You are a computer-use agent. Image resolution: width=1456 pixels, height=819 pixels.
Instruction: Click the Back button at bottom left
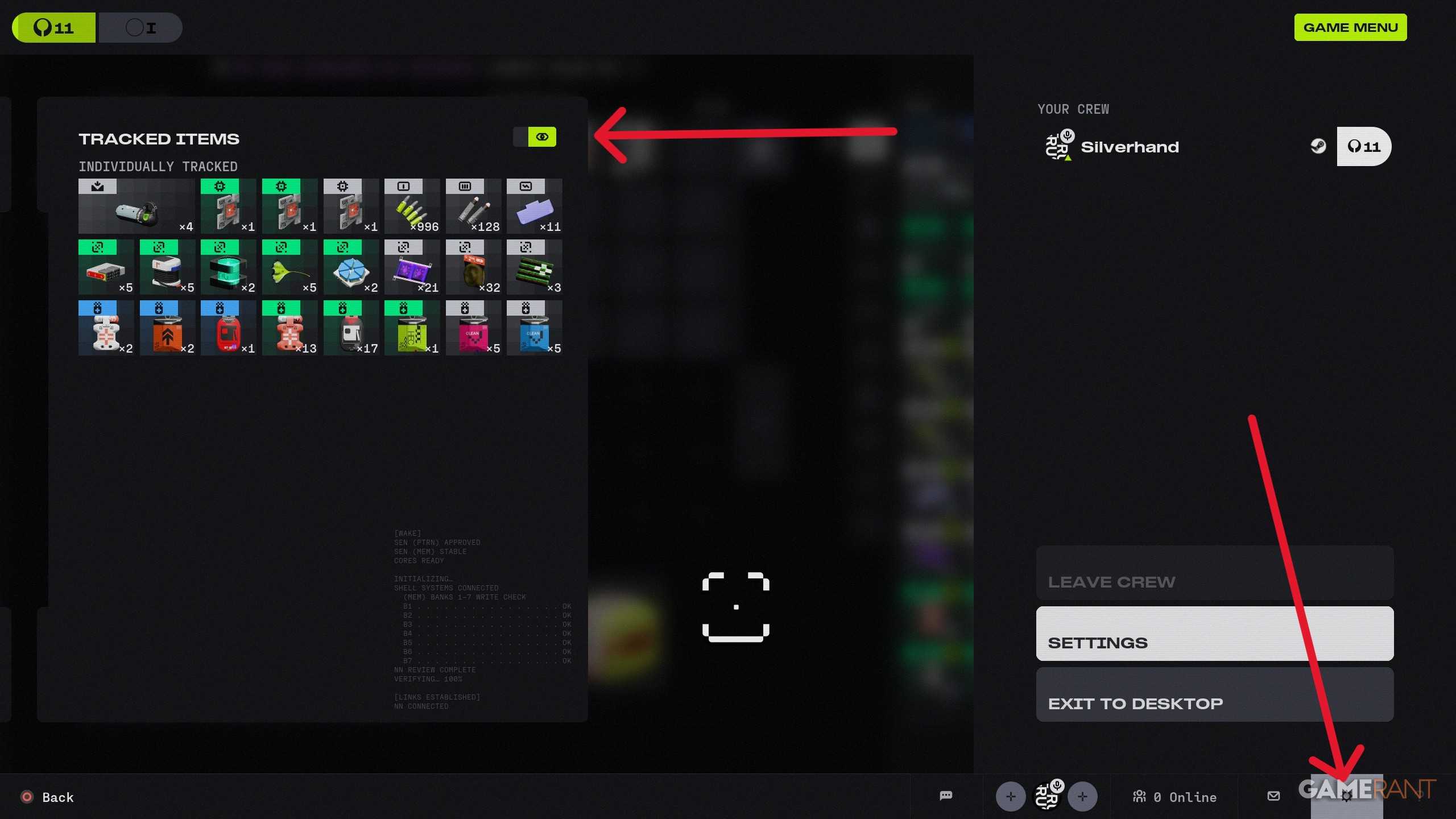(48, 797)
